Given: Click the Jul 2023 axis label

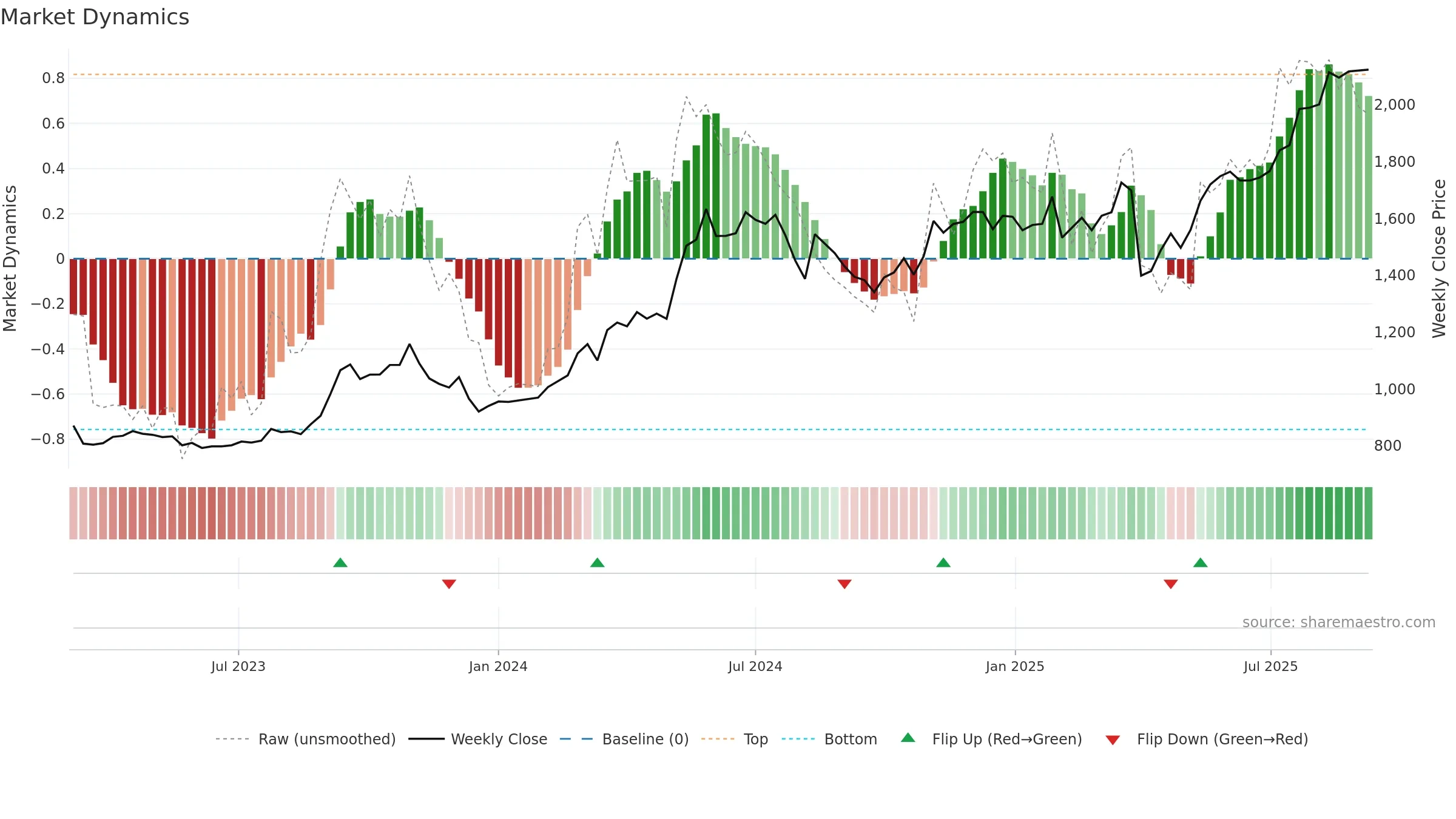Looking at the screenshot, I should [x=238, y=666].
